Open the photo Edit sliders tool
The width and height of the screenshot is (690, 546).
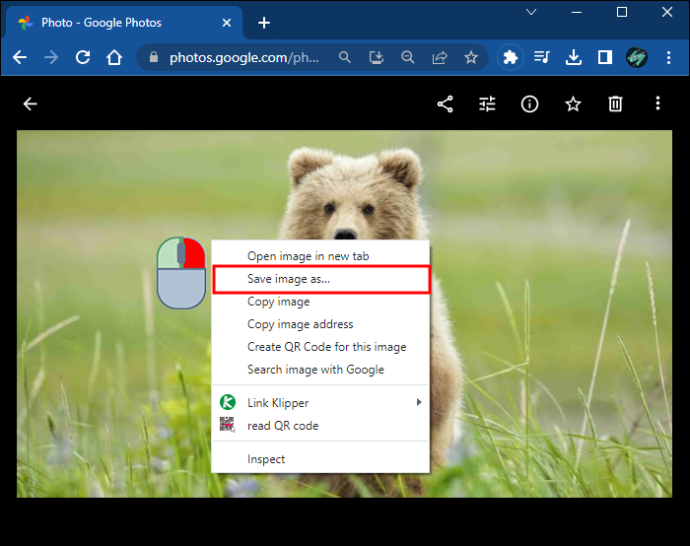[x=487, y=104]
